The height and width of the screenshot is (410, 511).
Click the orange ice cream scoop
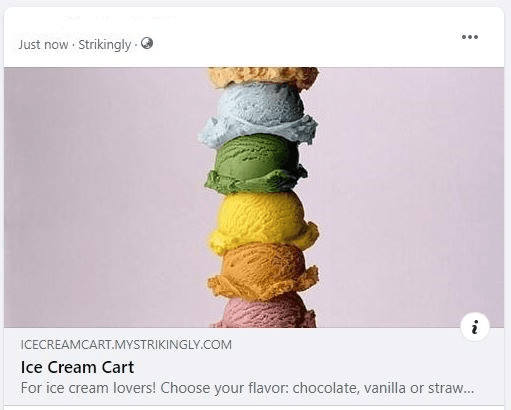click(x=262, y=272)
